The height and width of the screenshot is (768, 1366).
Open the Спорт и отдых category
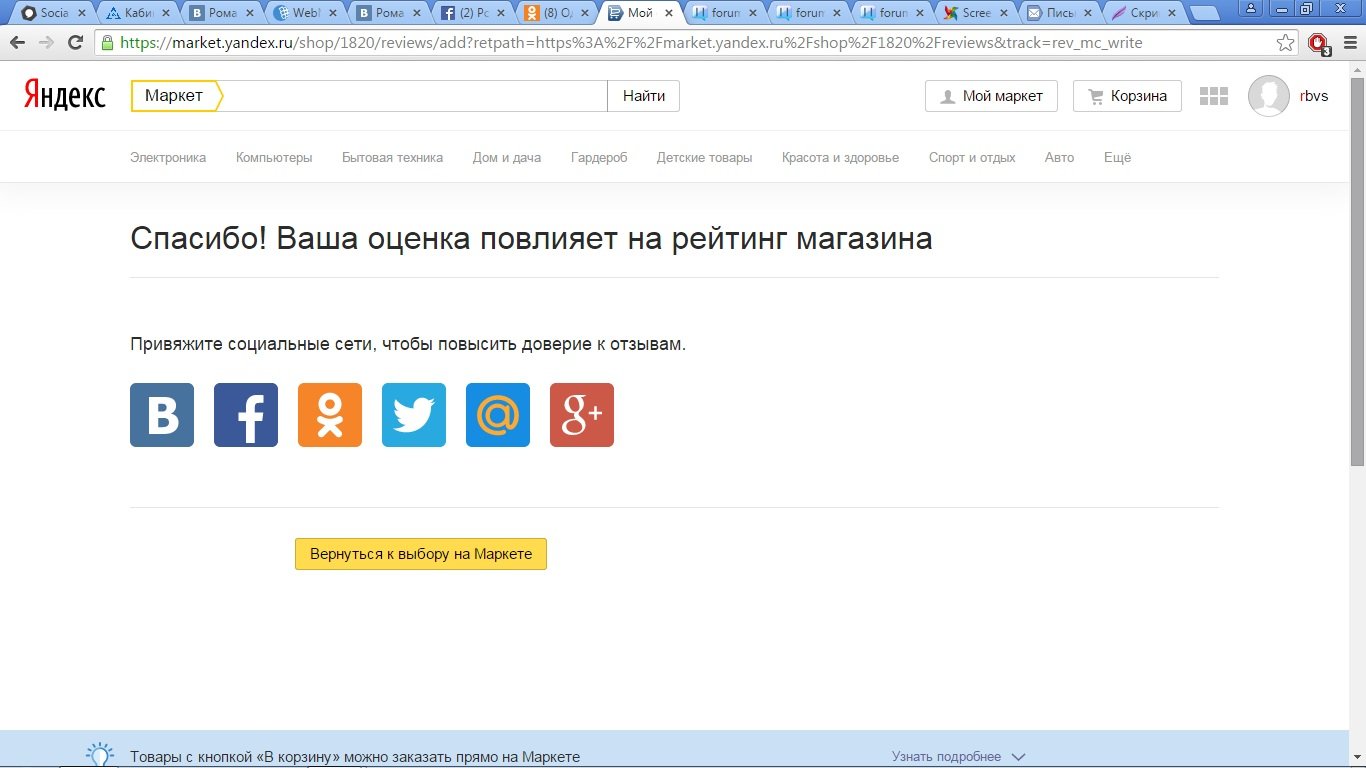[972, 157]
